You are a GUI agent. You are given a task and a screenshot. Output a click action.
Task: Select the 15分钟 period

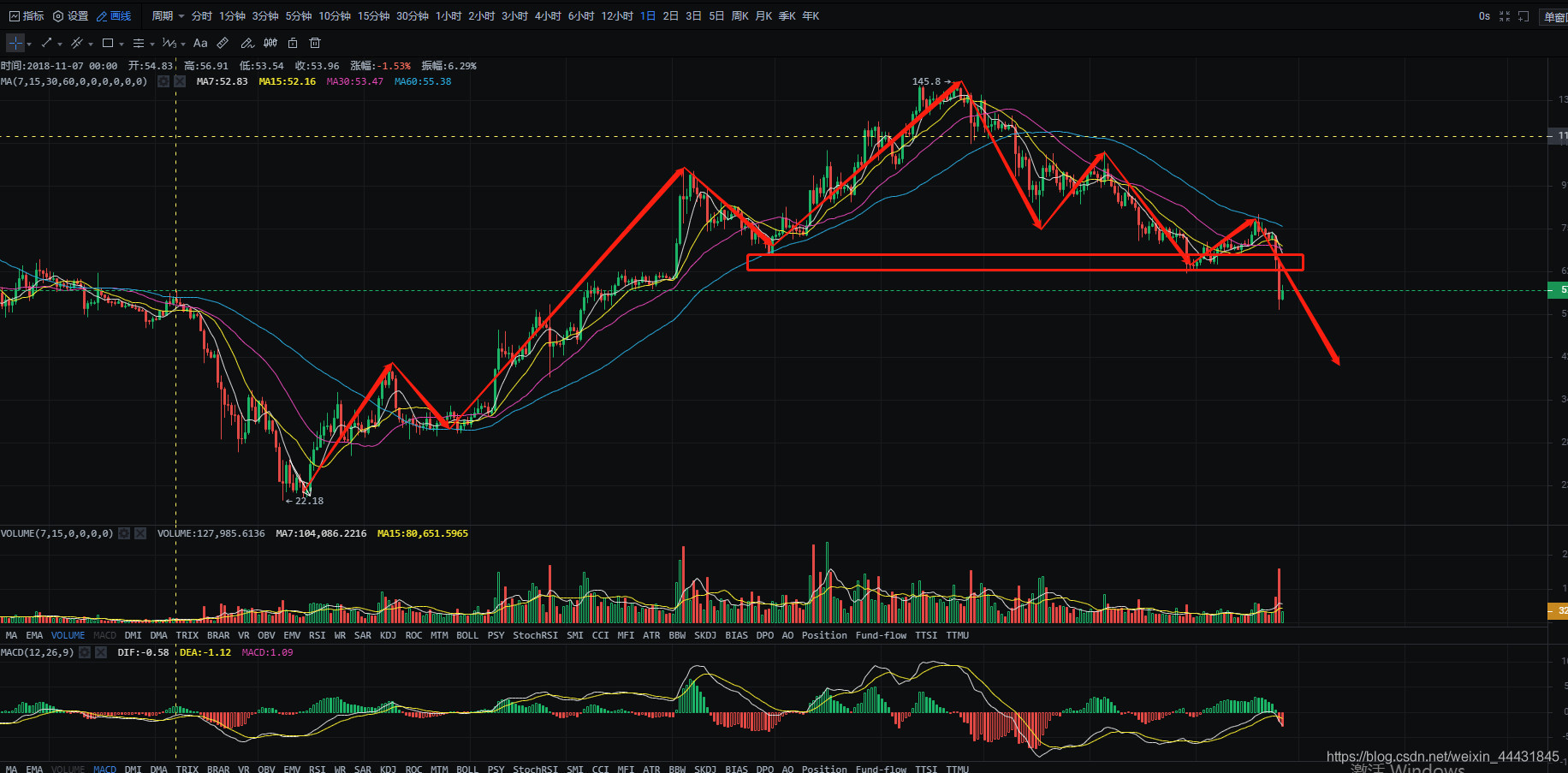(373, 16)
